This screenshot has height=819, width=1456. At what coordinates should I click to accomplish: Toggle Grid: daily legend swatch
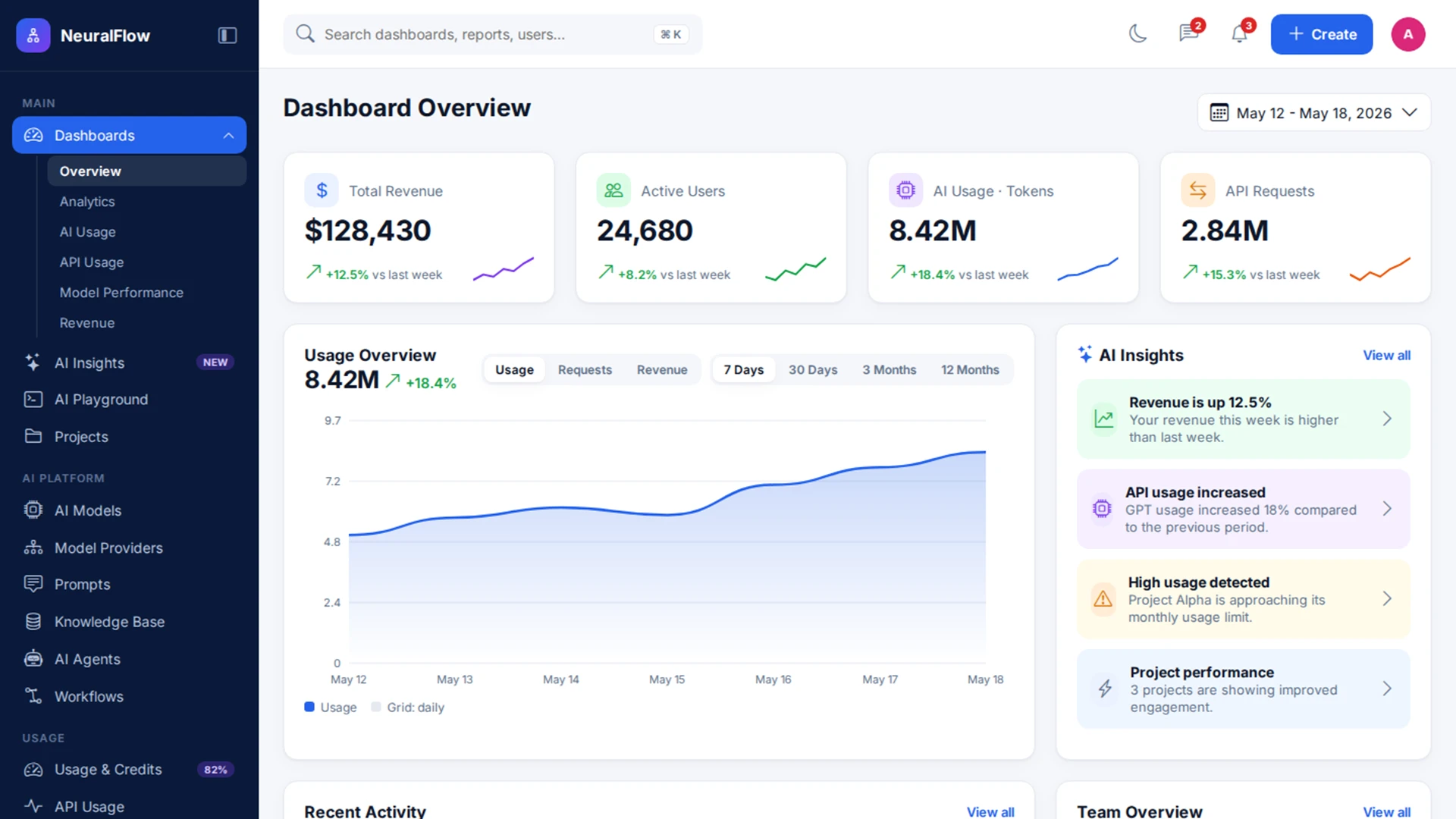[x=376, y=707]
